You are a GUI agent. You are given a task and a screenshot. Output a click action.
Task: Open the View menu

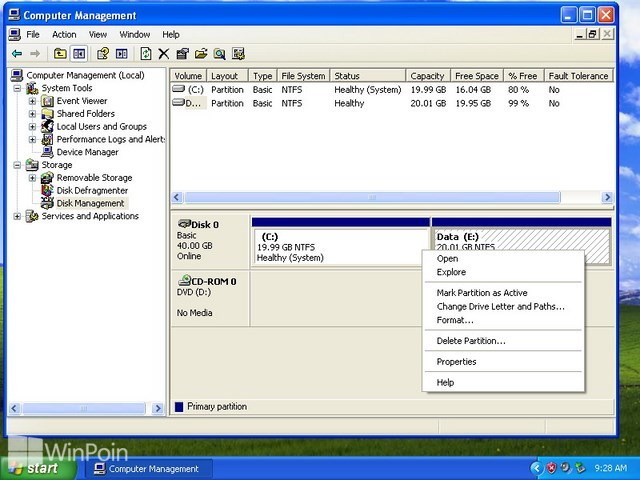(x=98, y=35)
